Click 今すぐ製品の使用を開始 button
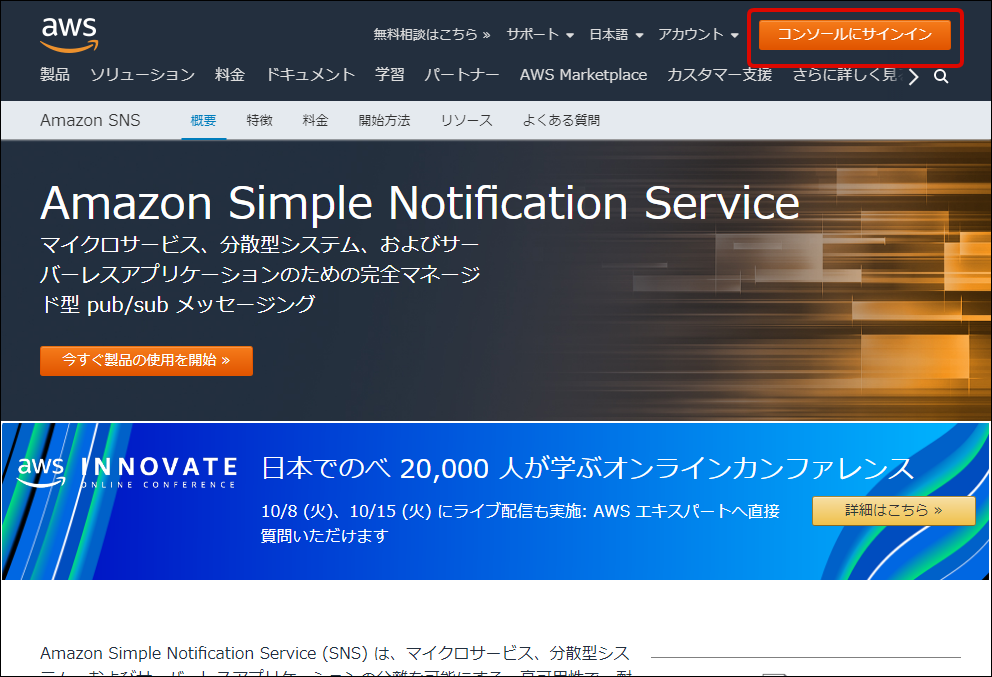 146,361
